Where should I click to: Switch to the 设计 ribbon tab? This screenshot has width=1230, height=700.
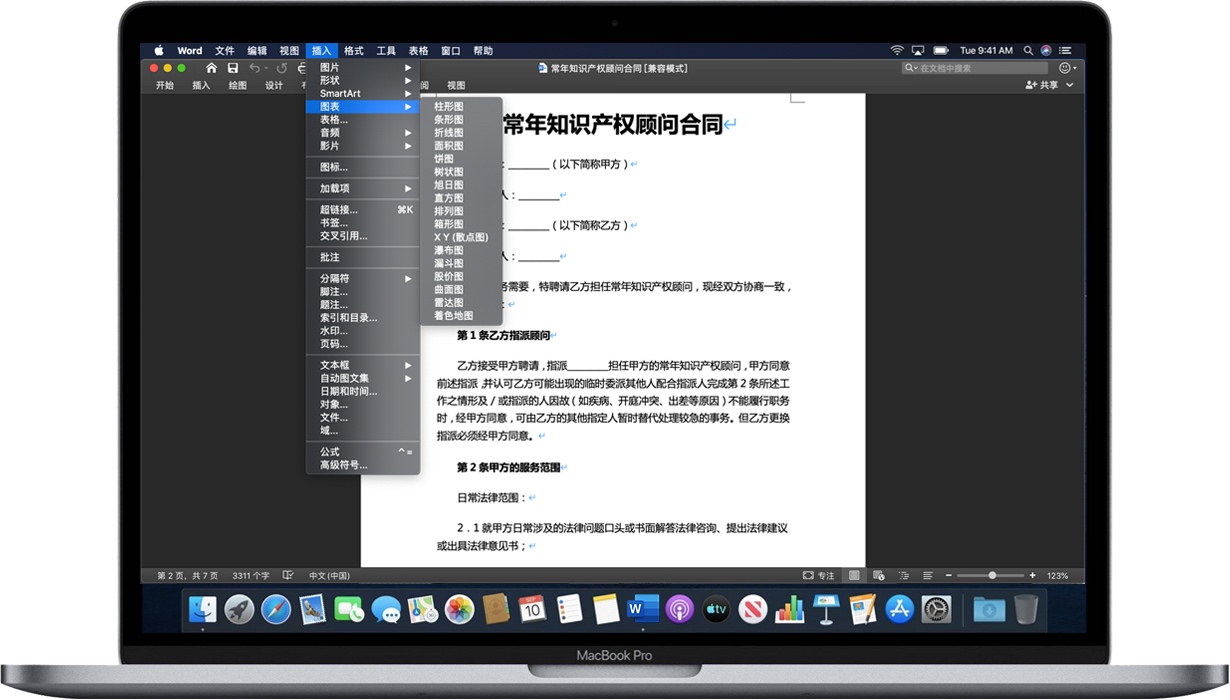pyautogui.click(x=273, y=85)
